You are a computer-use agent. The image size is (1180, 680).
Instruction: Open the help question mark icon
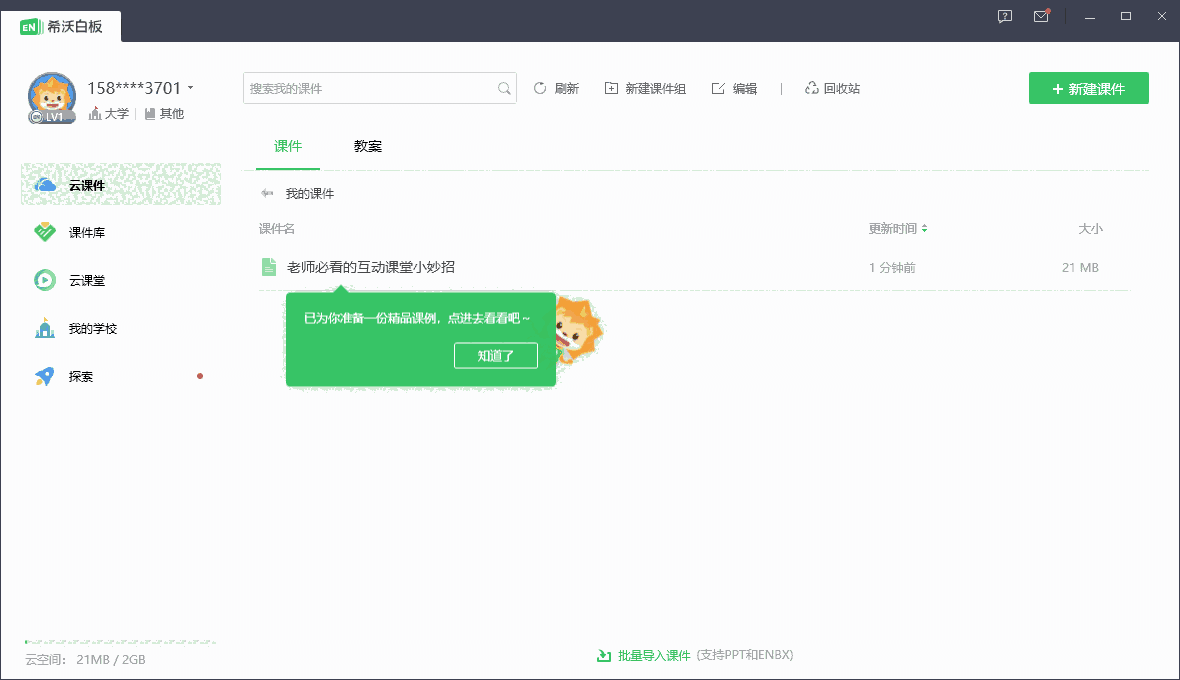pos(1004,16)
